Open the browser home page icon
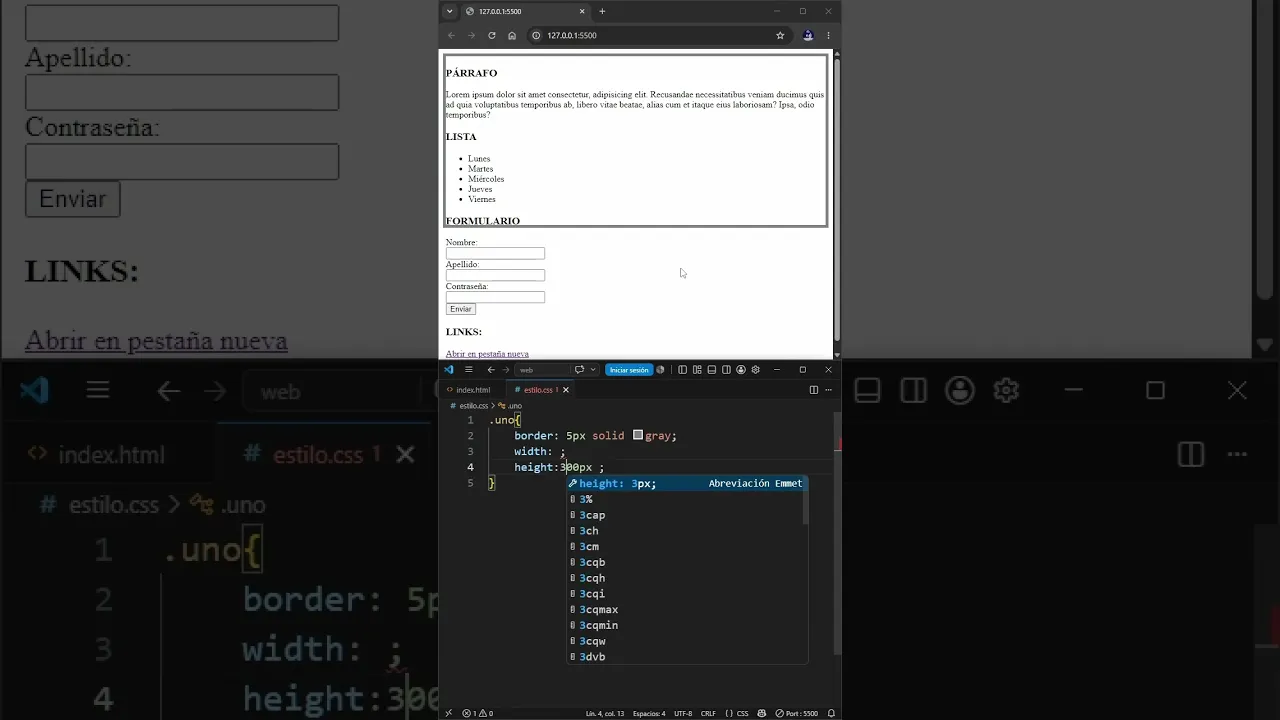This screenshot has height=720, width=1280. (511, 35)
